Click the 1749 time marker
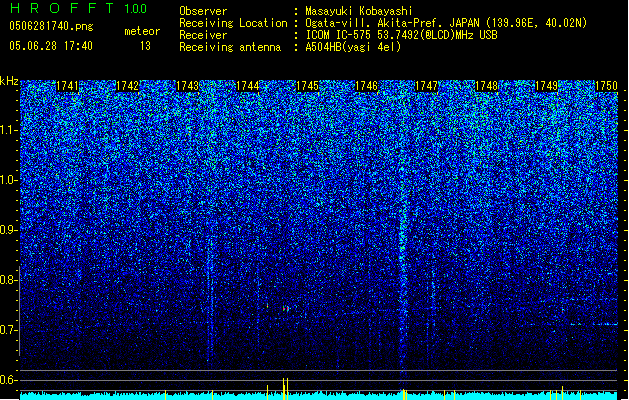Viewport: 629px width, 400px height. [546, 86]
